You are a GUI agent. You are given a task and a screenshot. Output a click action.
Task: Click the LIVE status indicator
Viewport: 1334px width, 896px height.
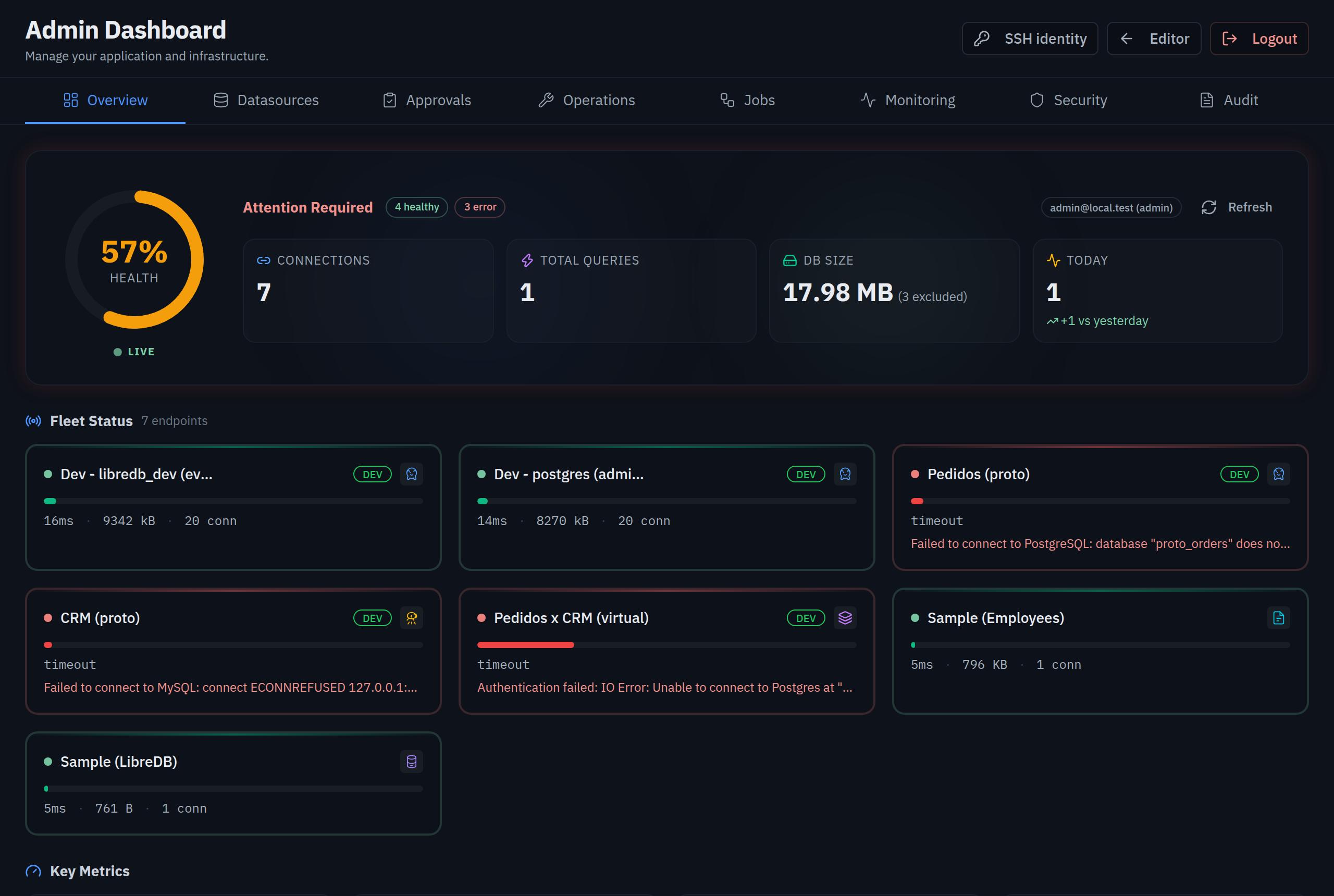(x=134, y=352)
